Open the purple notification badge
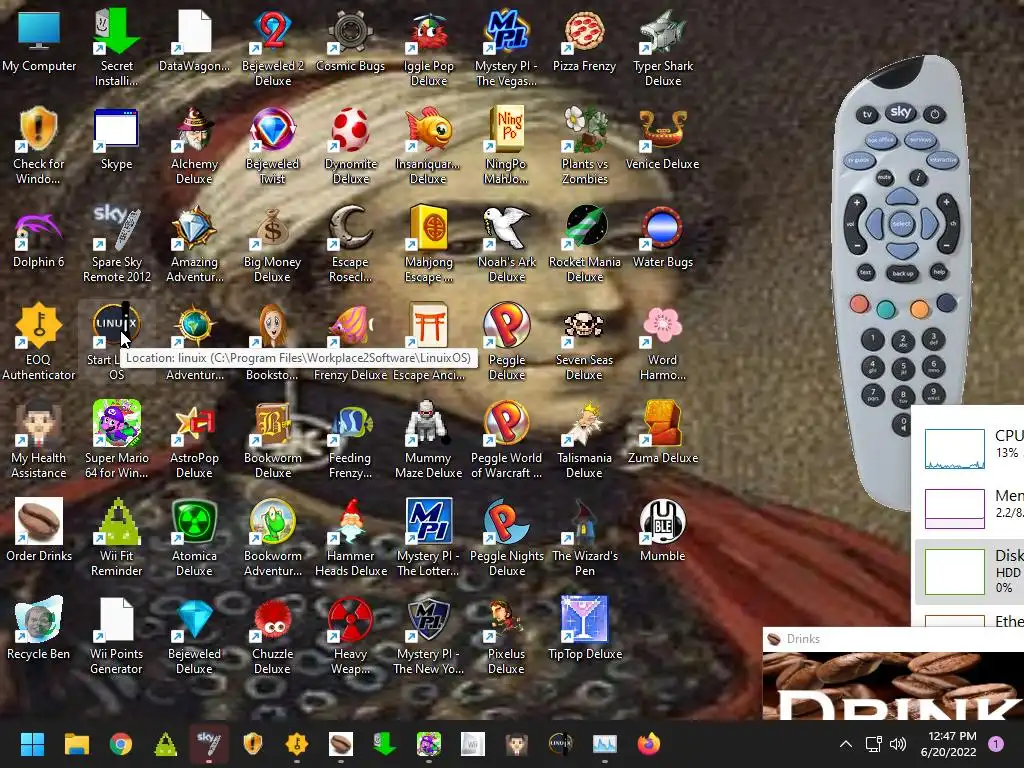 coord(996,744)
